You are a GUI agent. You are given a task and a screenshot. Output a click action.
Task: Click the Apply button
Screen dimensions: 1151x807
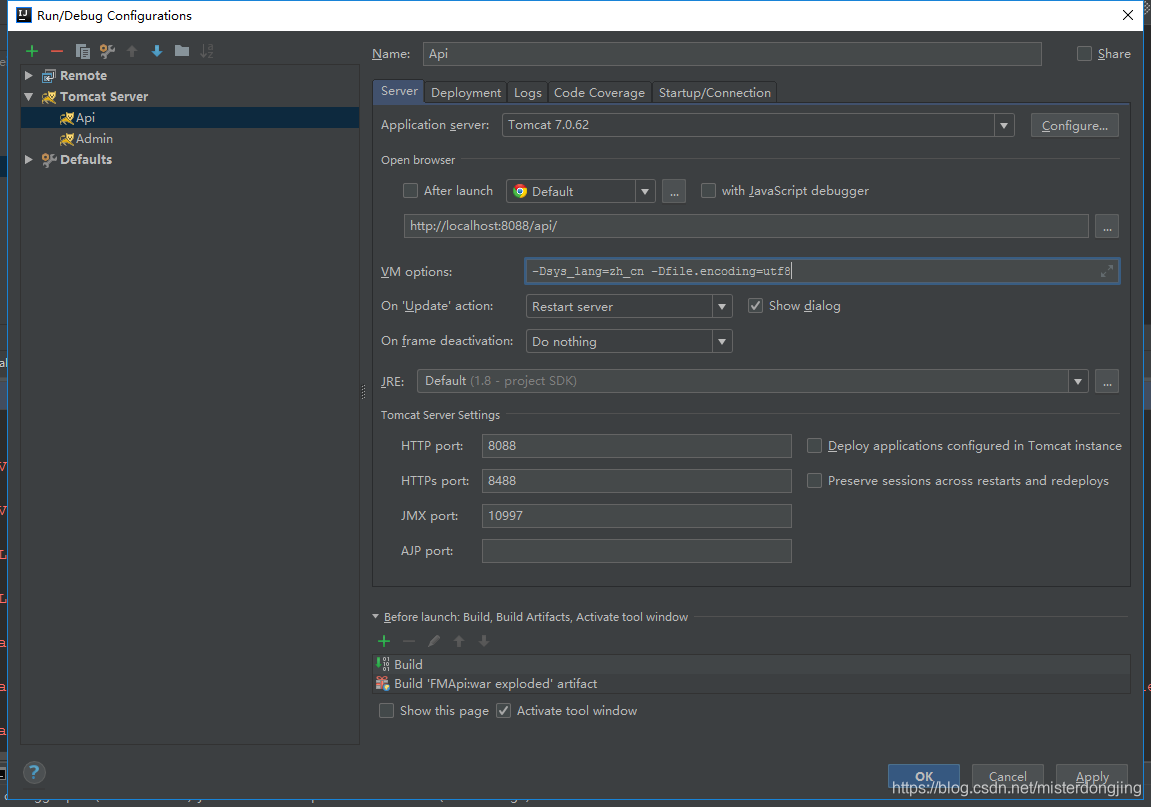[1092, 776]
